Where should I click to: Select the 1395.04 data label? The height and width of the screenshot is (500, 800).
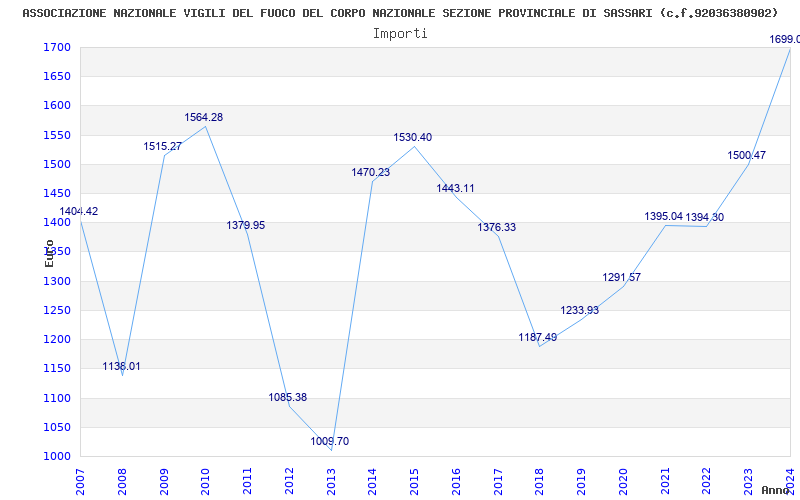coord(663,216)
